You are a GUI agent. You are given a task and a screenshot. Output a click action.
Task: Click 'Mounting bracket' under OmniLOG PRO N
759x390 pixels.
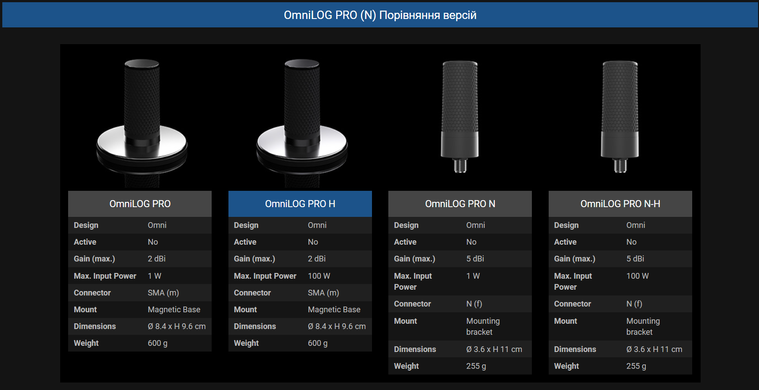tap(483, 327)
